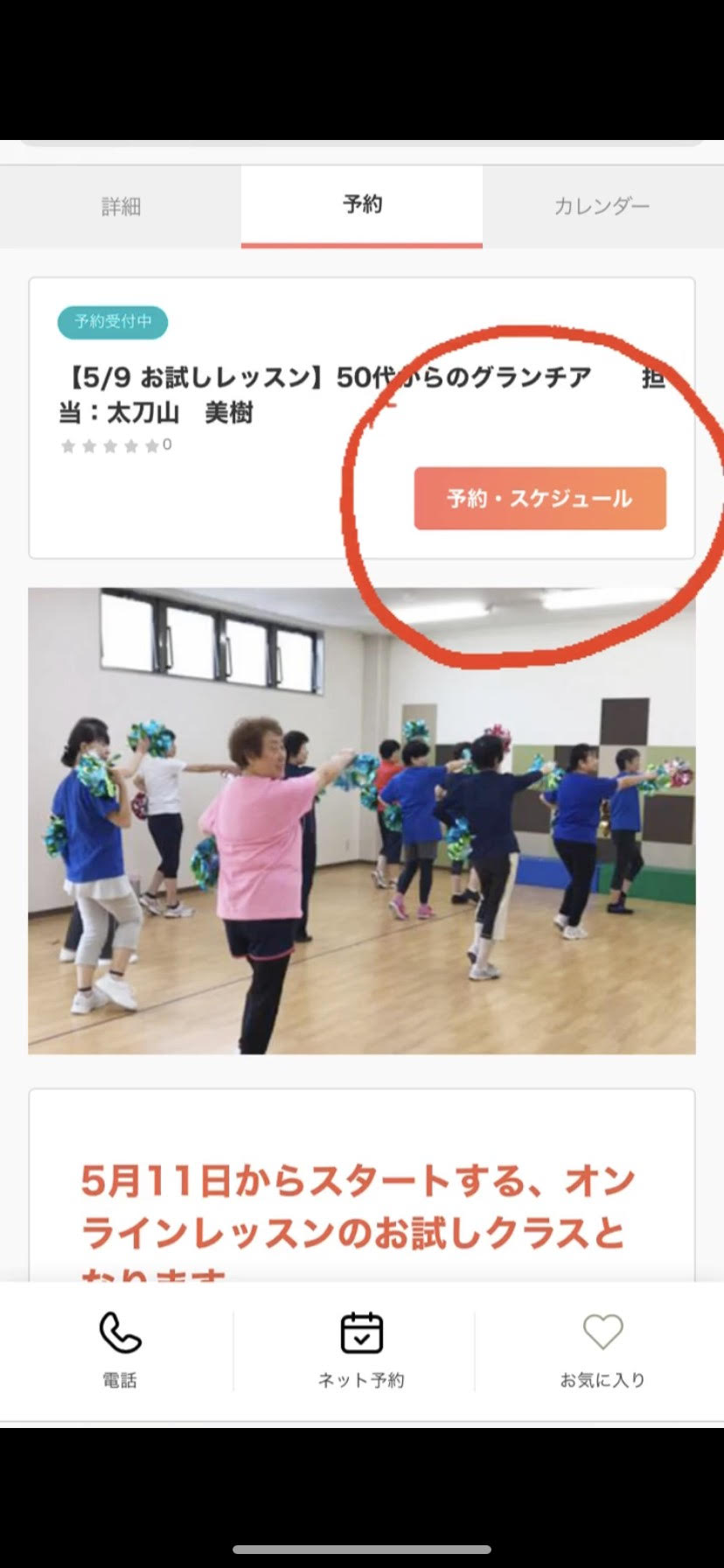This screenshot has width=724, height=1568.
Task: View the cheer dance lesson photo
Action: (x=362, y=821)
